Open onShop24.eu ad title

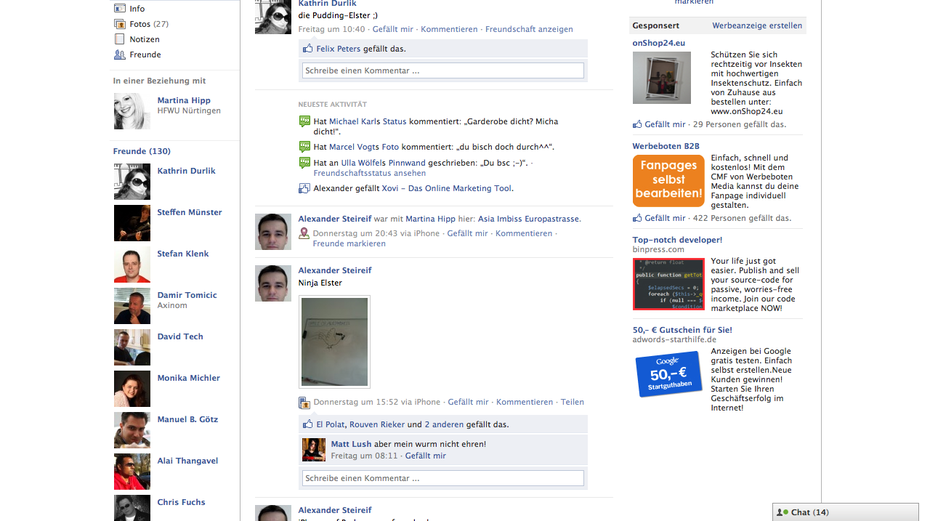658,43
